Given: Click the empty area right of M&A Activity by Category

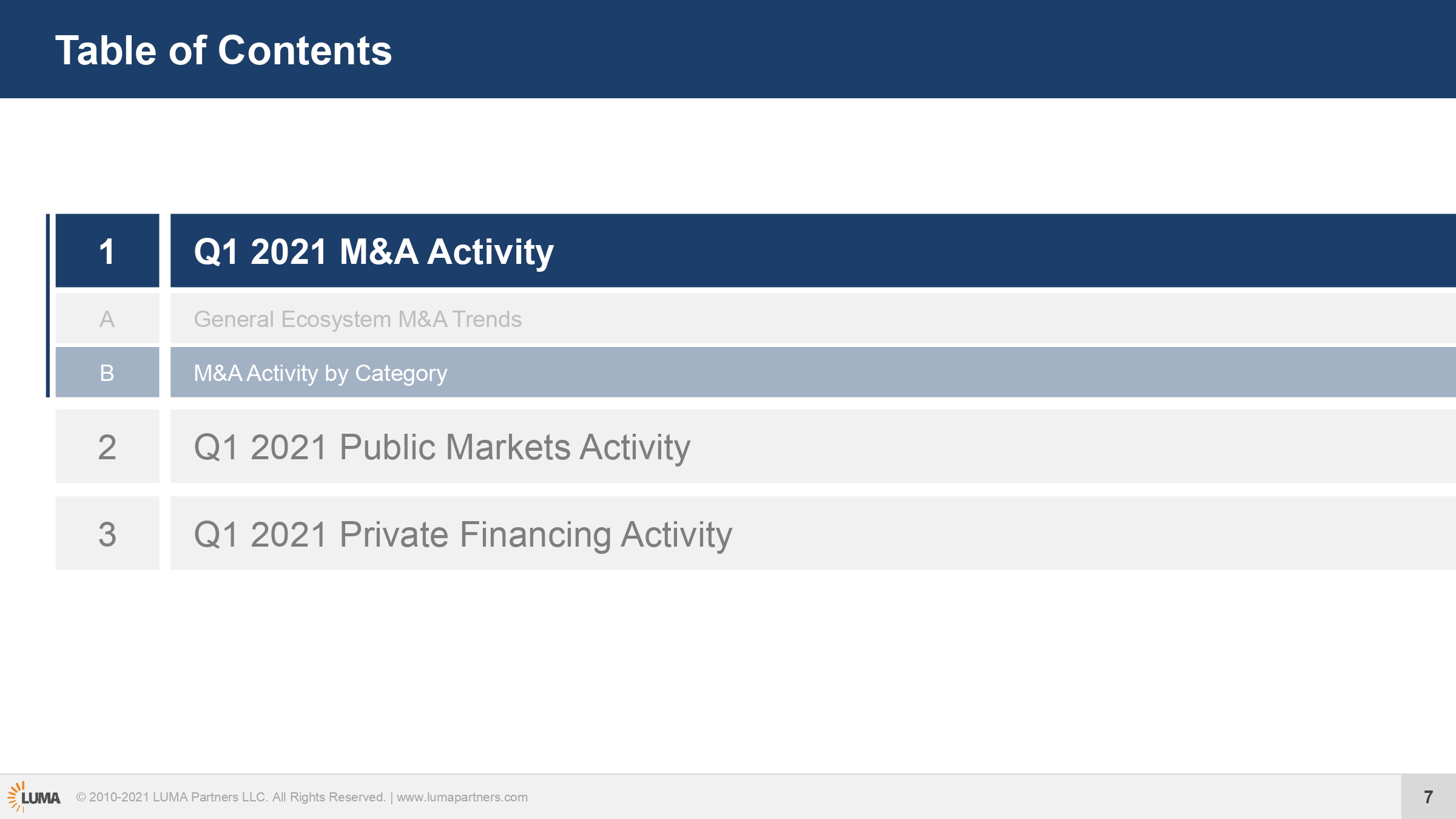Looking at the screenshot, I should pyautogui.click(x=952, y=372).
